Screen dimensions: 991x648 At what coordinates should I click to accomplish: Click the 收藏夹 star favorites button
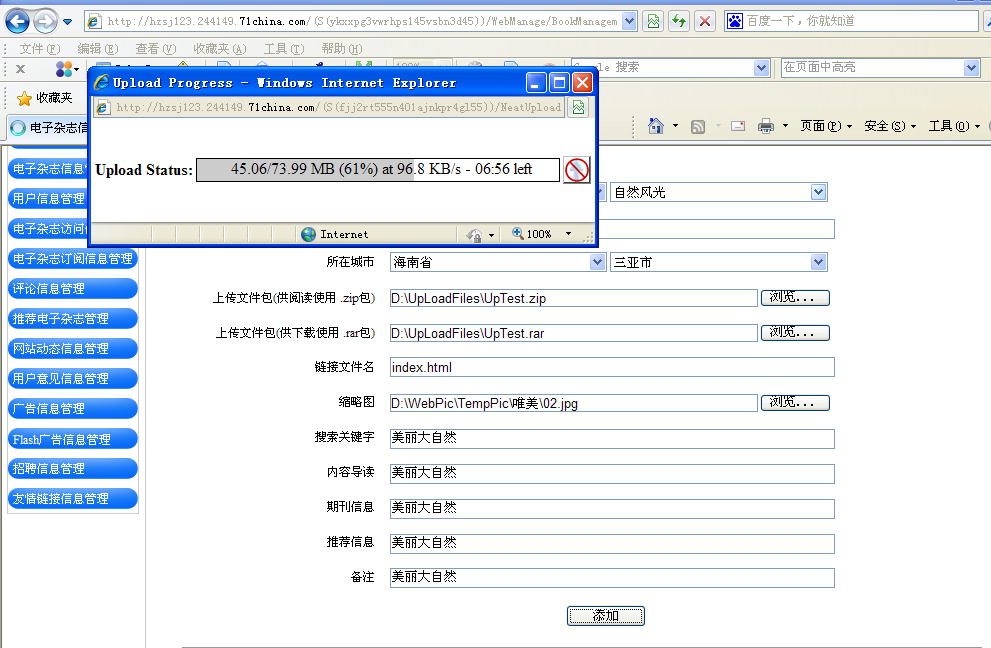pos(45,98)
